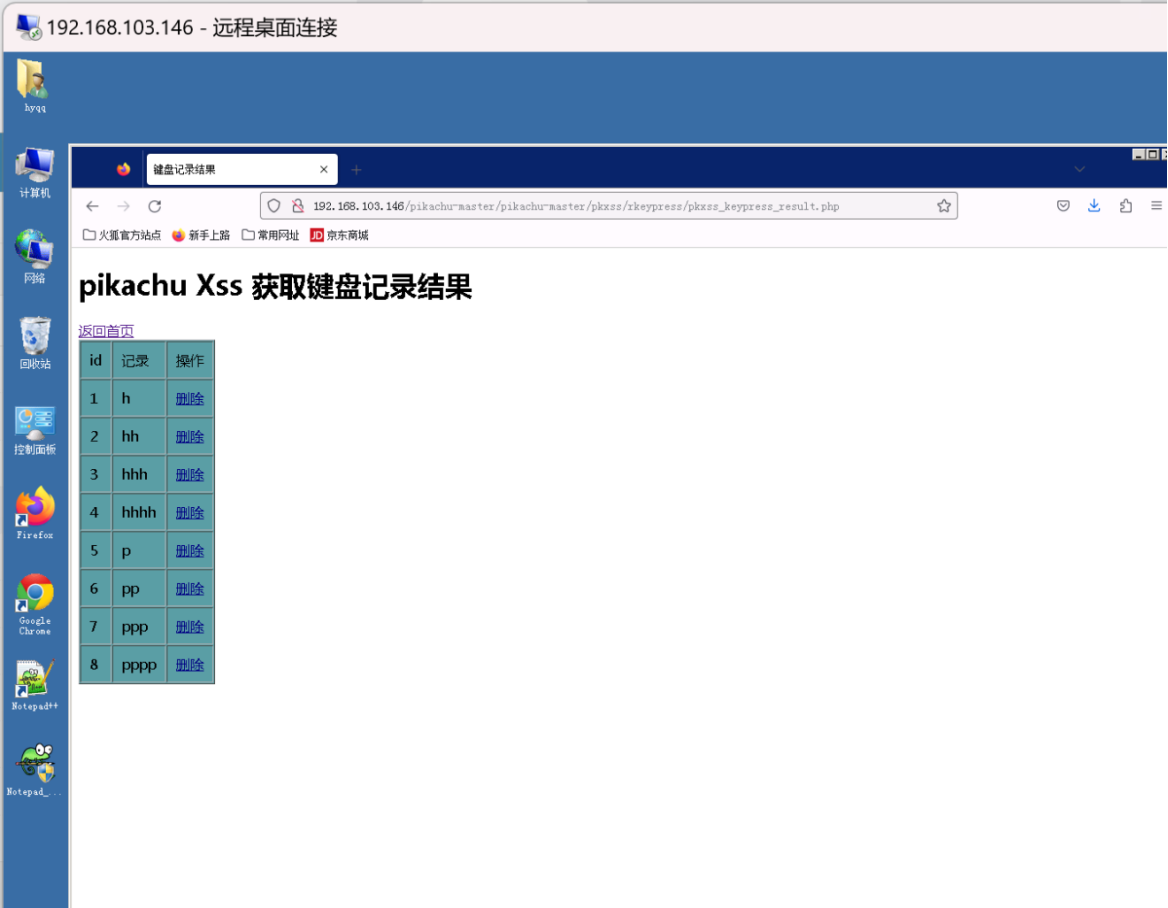Open the Extensions icon in the toolbar

[x=1125, y=205]
